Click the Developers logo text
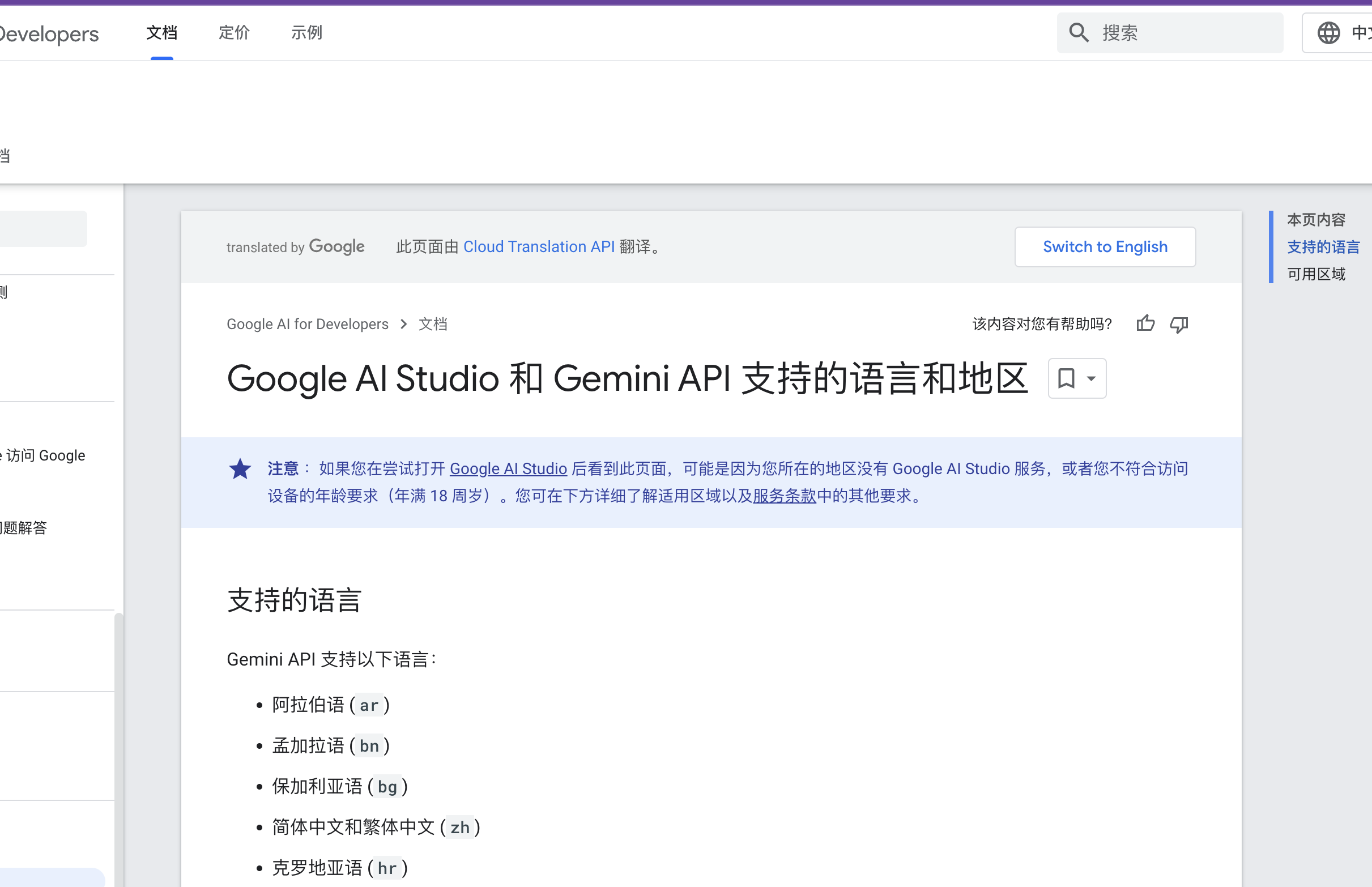The image size is (1372, 887). [49, 34]
